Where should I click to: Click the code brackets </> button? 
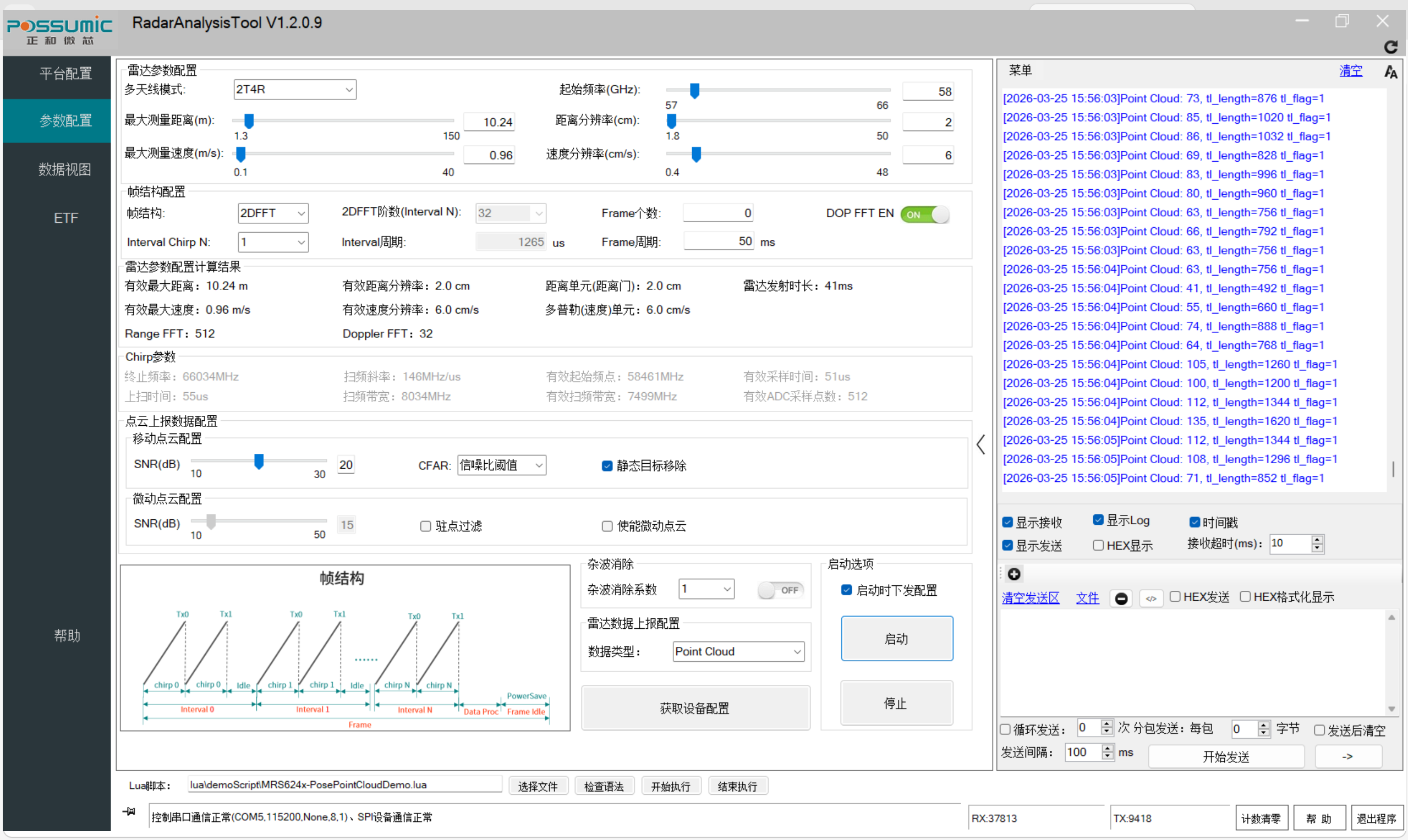click(1151, 599)
